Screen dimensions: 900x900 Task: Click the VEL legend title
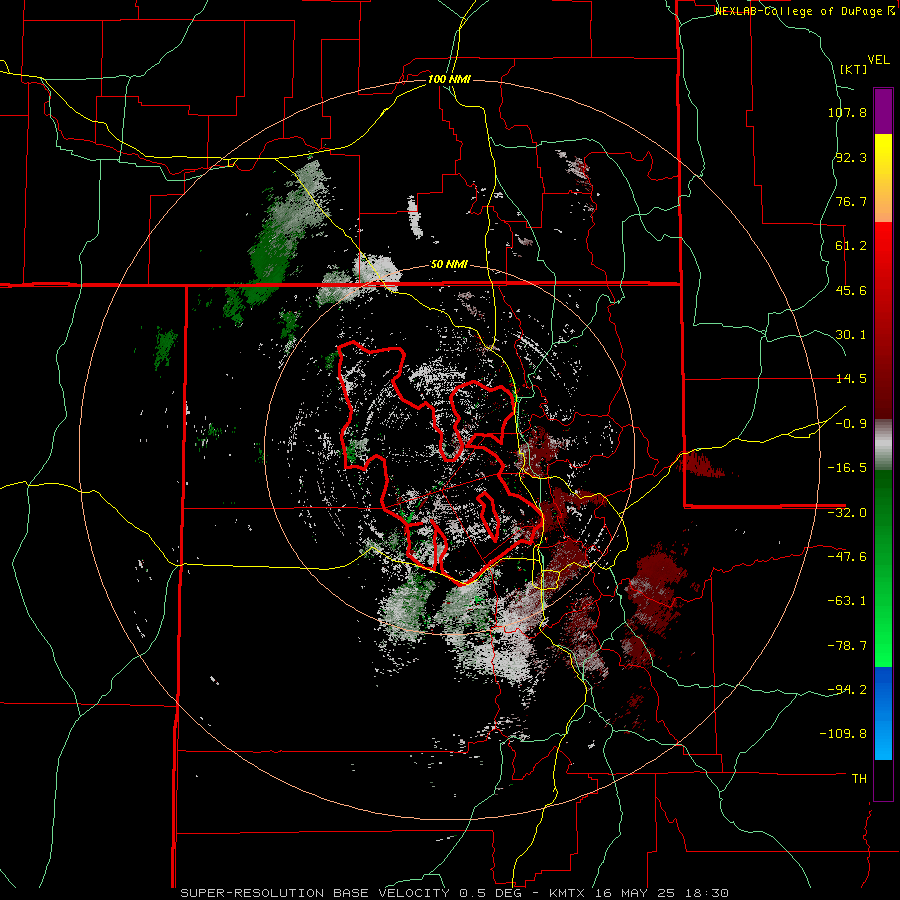coord(878,60)
